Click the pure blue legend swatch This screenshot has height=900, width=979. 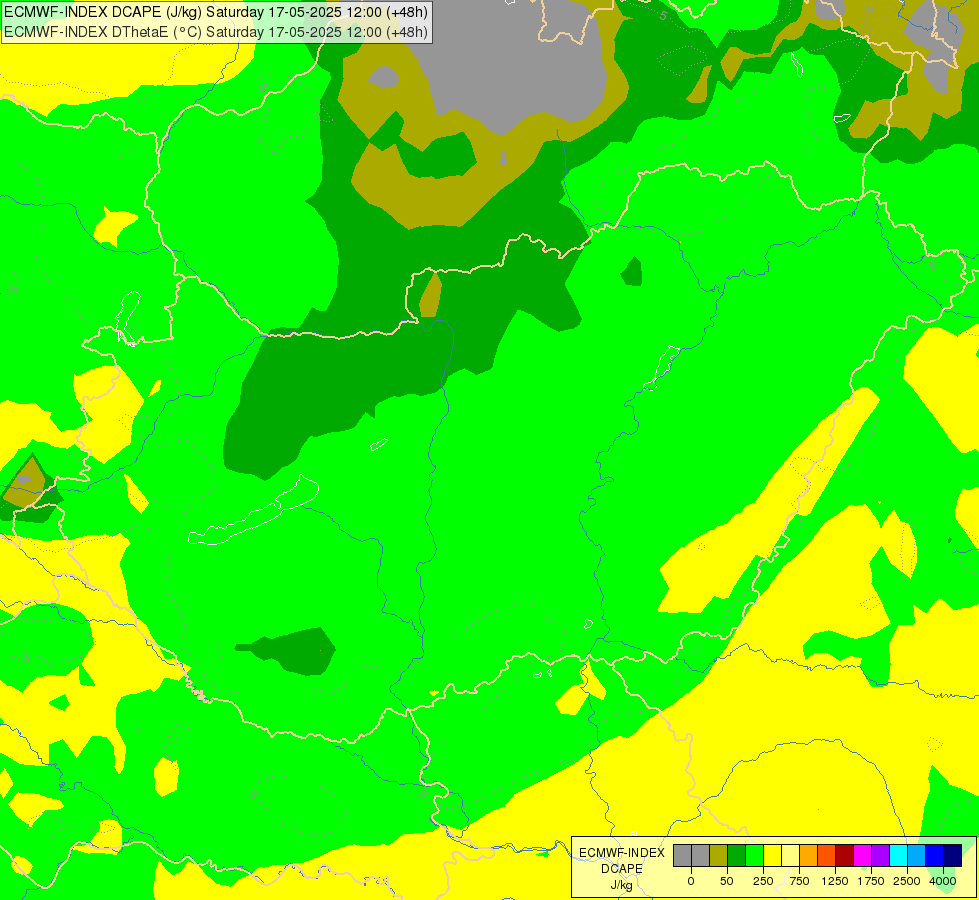coord(935,855)
